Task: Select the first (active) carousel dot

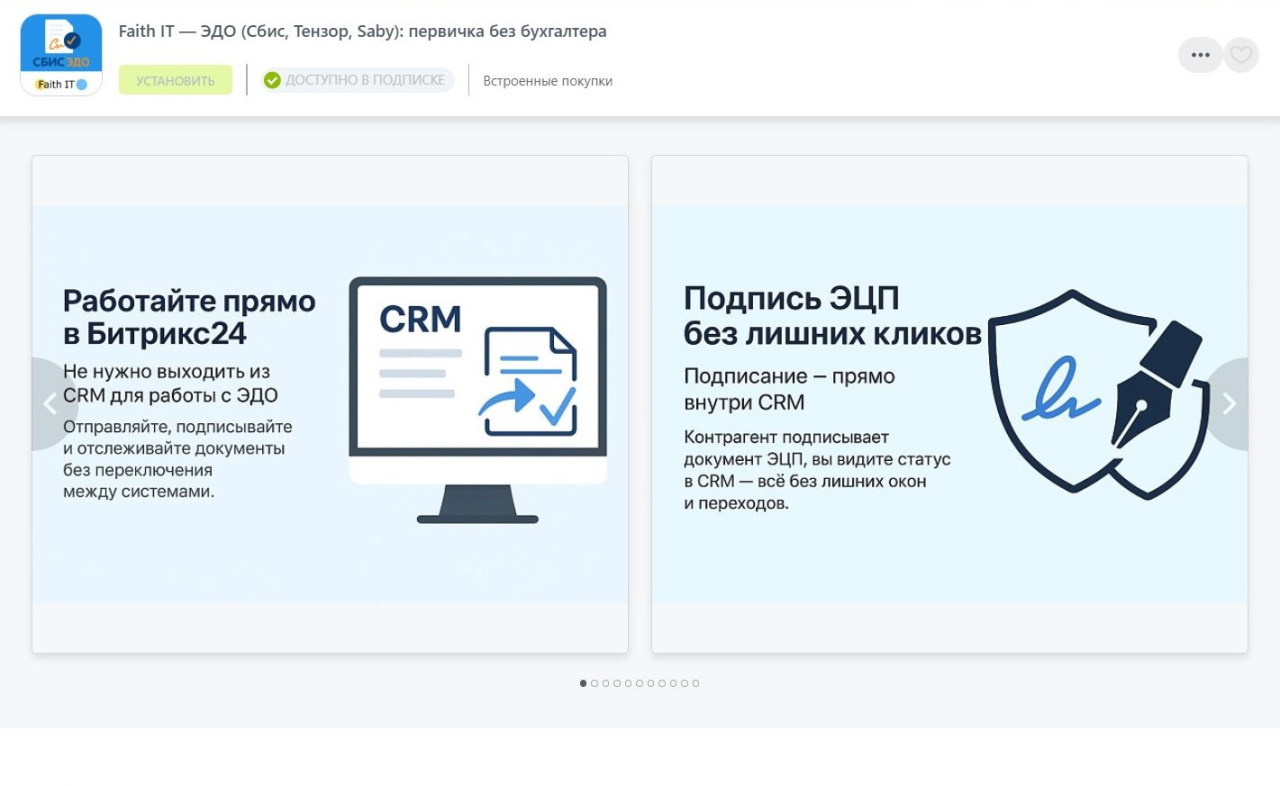Action: click(583, 683)
